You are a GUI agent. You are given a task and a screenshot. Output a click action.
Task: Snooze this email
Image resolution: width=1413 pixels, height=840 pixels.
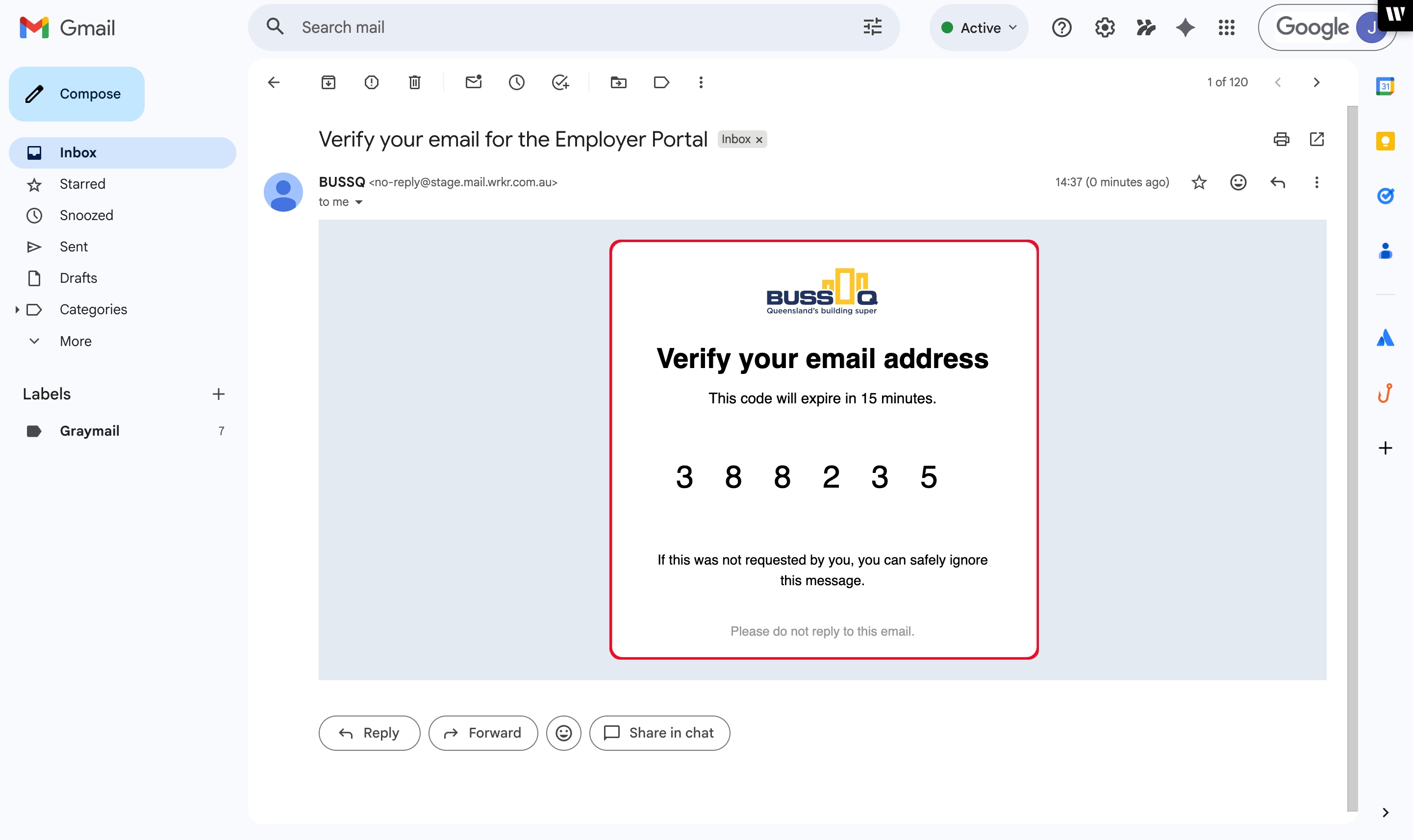click(516, 83)
